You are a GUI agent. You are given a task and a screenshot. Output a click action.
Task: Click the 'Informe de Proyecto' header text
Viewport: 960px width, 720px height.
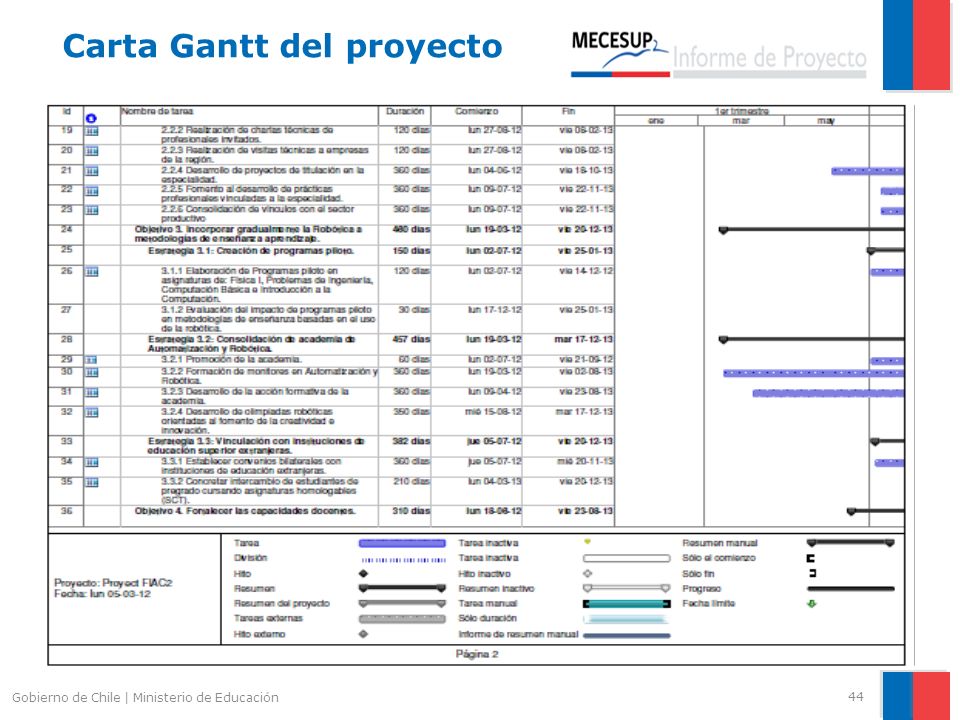pyautogui.click(x=770, y=58)
